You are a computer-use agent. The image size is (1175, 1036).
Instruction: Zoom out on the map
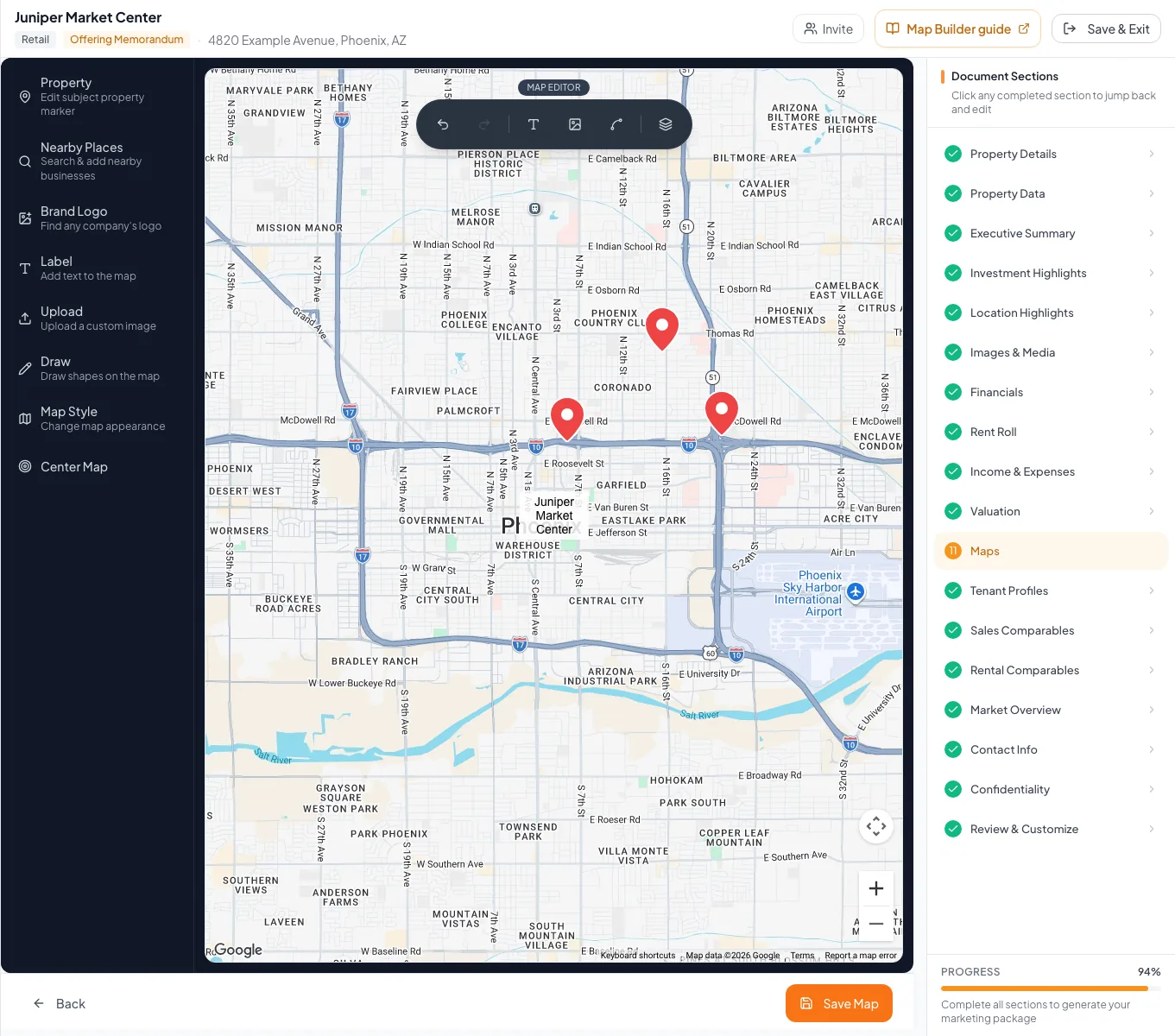[x=876, y=923]
